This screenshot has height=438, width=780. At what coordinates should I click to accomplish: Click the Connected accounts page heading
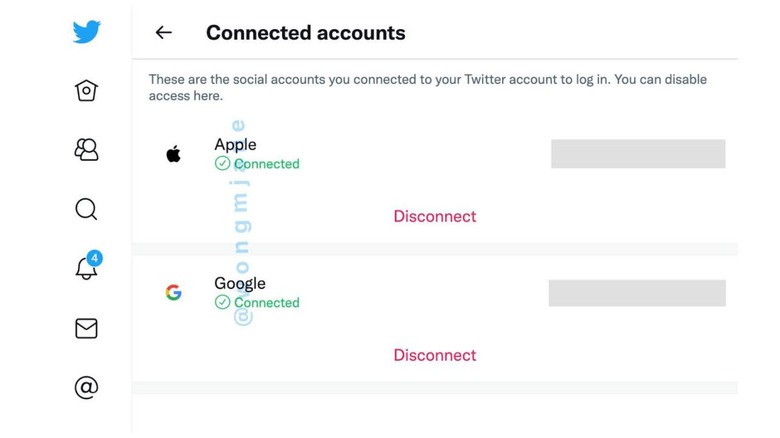[305, 33]
